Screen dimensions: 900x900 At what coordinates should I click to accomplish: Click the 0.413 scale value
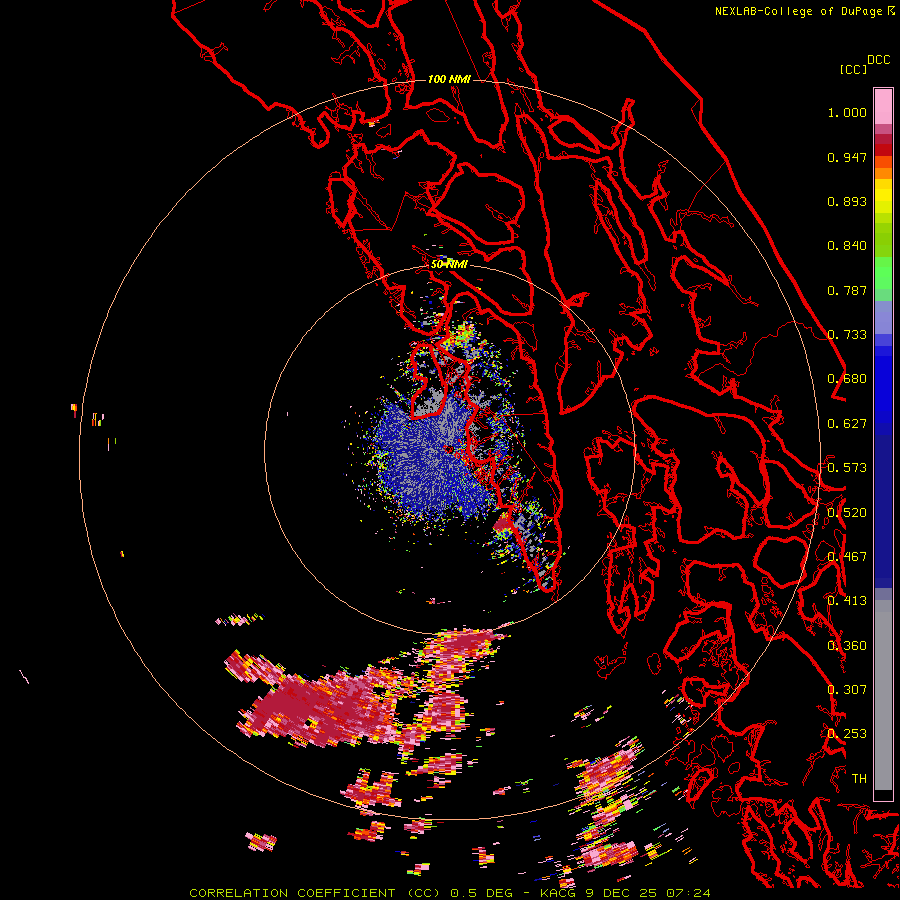click(x=847, y=601)
